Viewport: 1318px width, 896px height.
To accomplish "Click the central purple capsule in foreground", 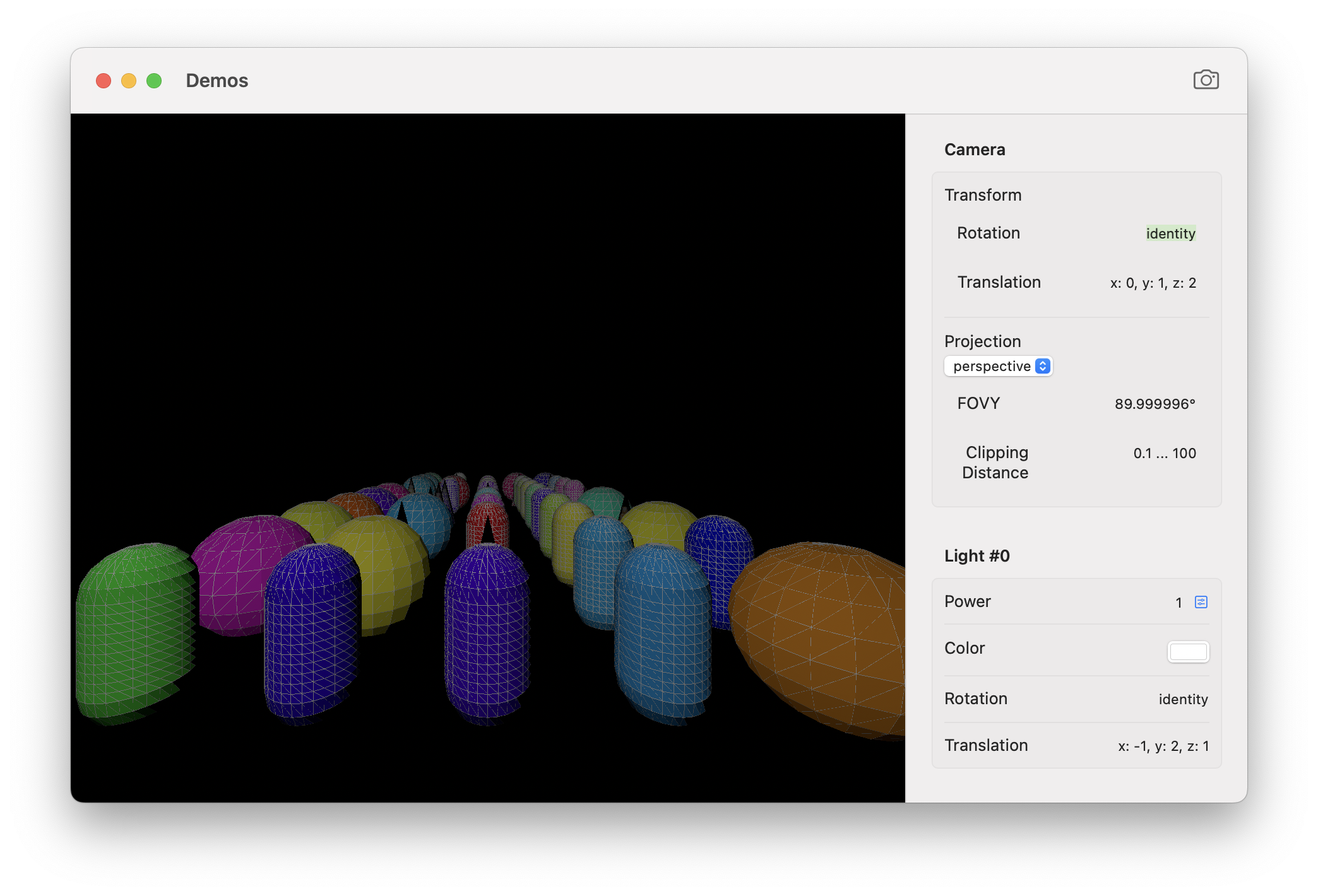I will [487, 631].
